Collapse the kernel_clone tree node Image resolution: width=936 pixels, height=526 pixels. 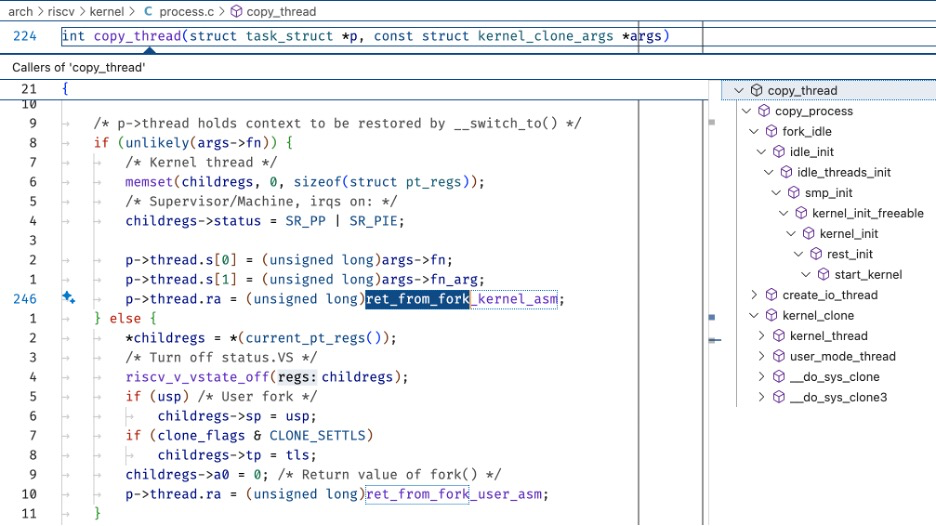click(755, 315)
